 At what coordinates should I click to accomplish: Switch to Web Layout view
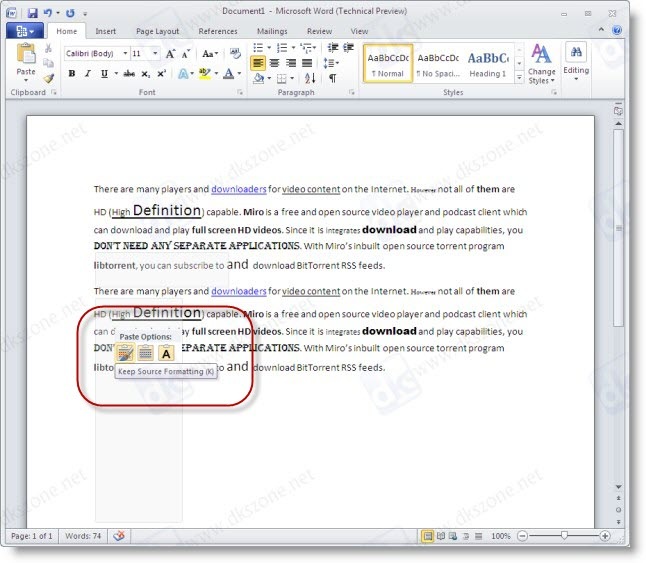[453, 536]
